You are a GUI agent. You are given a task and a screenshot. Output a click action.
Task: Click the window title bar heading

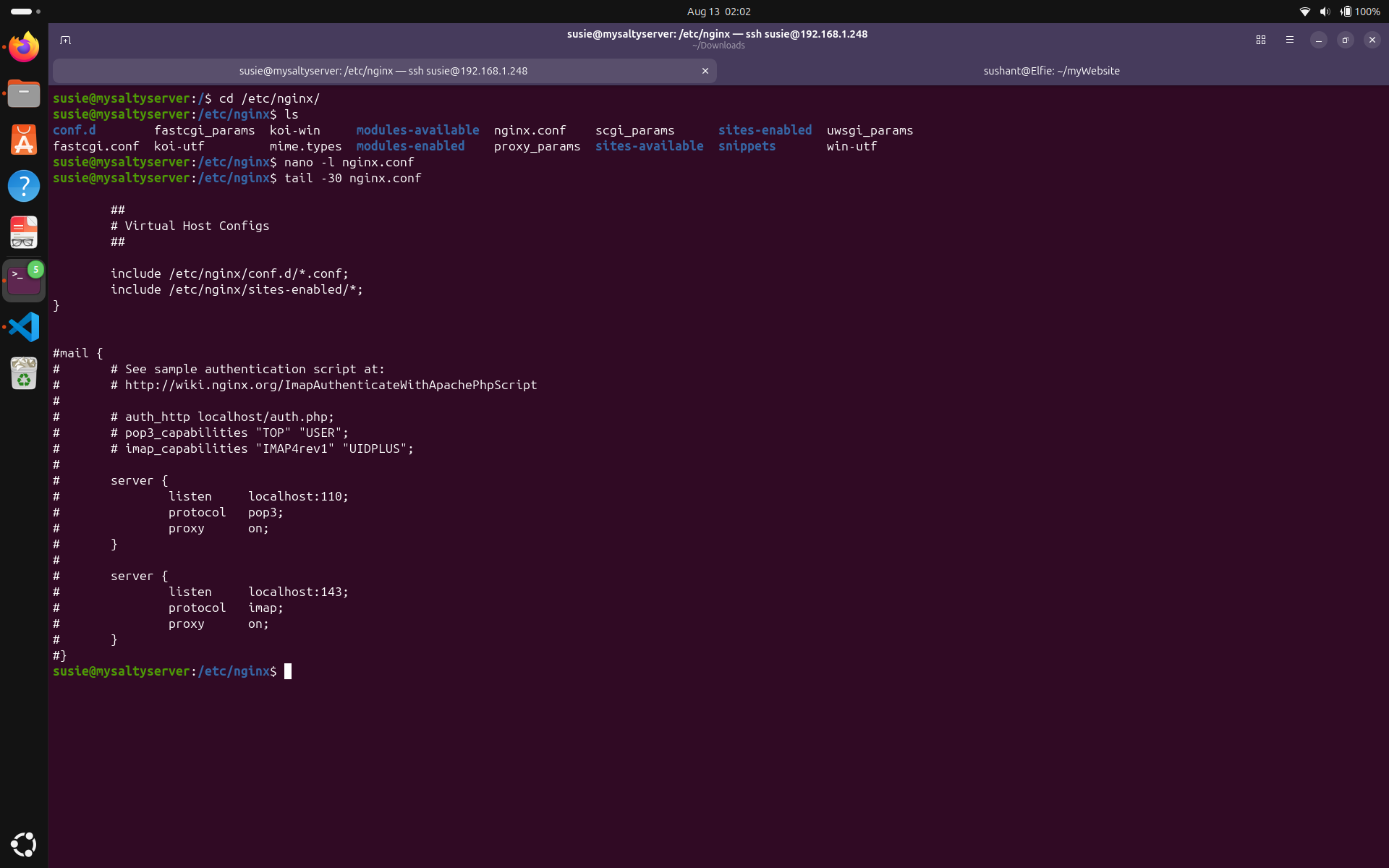pyautogui.click(x=717, y=34)
